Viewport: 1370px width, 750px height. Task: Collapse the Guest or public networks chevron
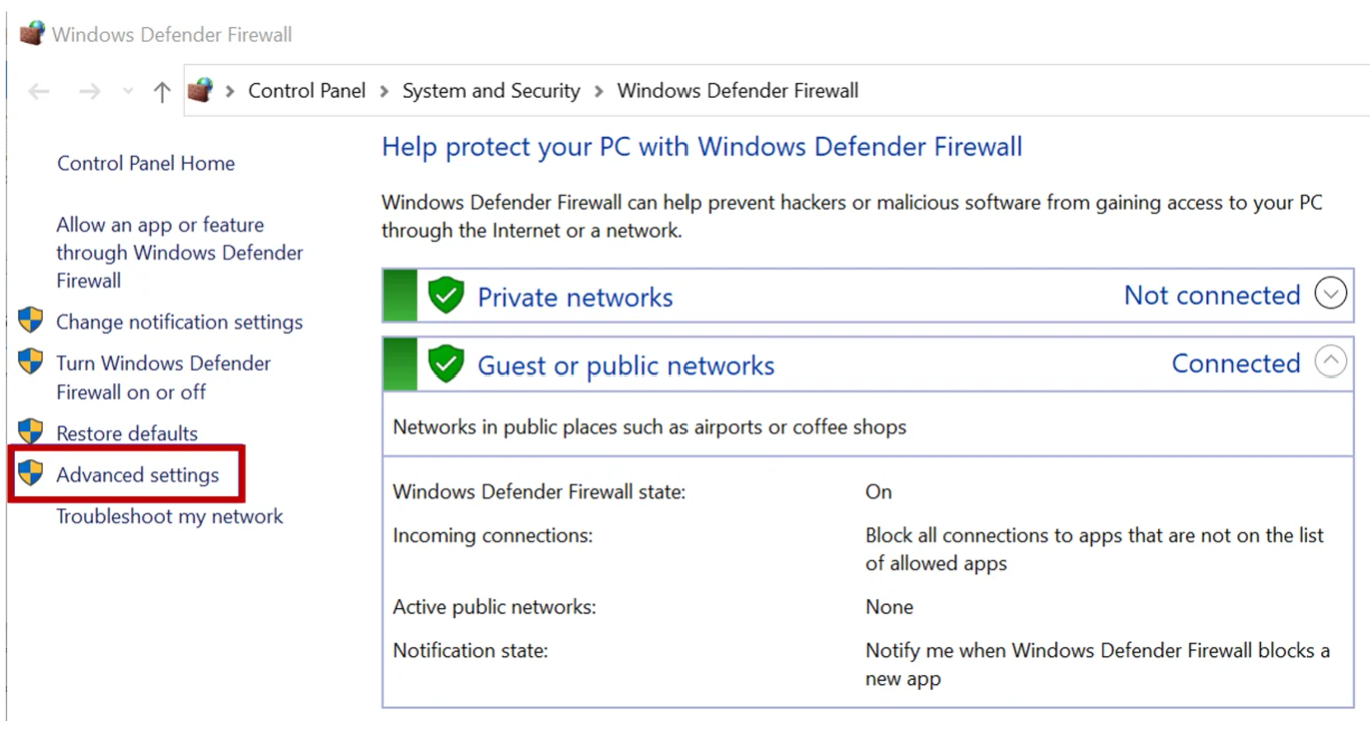click(x=1331, y=361)
